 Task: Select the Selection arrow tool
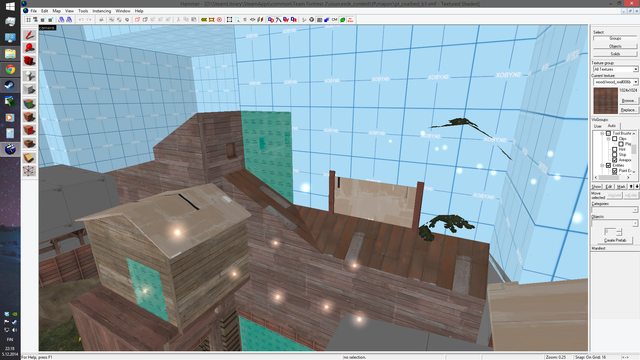coord(29,35)
